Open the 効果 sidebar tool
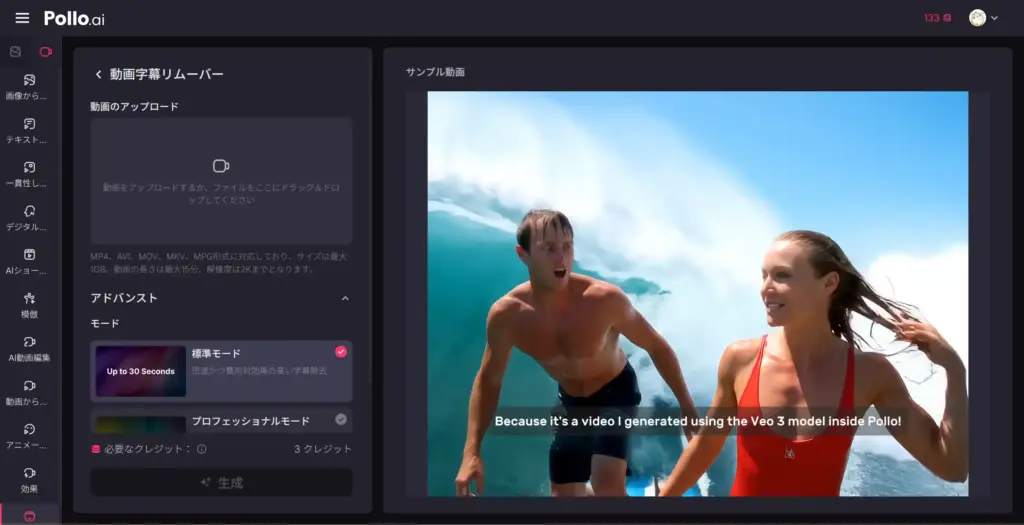This screenshot has height=525, width=1024. point(29,480)
